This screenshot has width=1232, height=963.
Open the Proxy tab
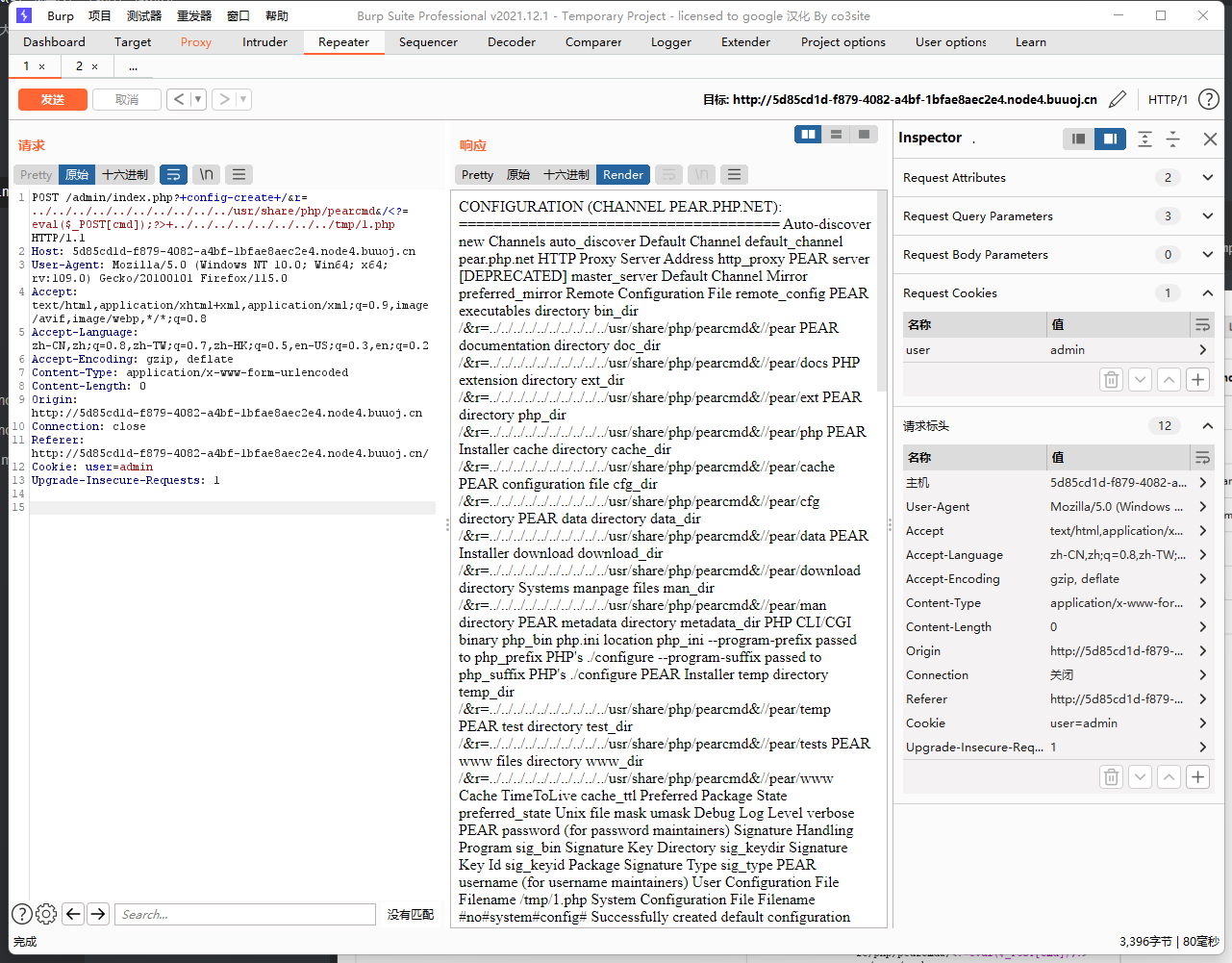pos(196,41)
